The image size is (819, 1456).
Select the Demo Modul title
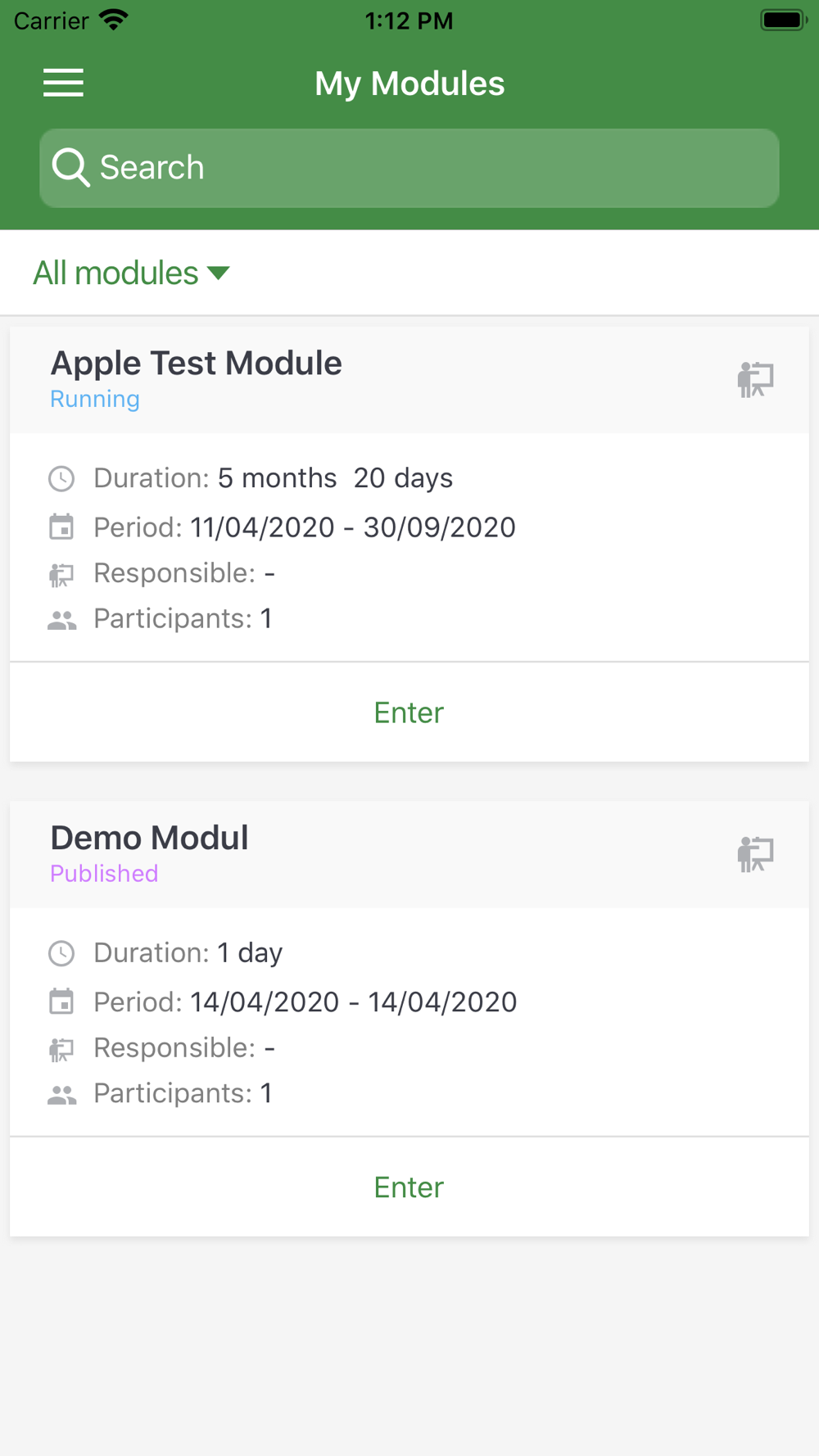pos(150,838)
